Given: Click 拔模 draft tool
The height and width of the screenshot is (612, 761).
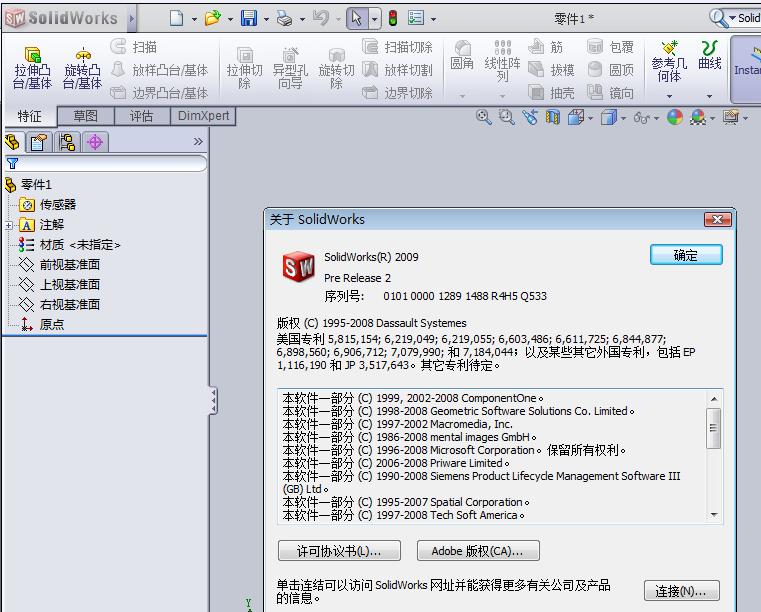Looking at the screenshot, I should pyautogui.click(x=552, y=70).
